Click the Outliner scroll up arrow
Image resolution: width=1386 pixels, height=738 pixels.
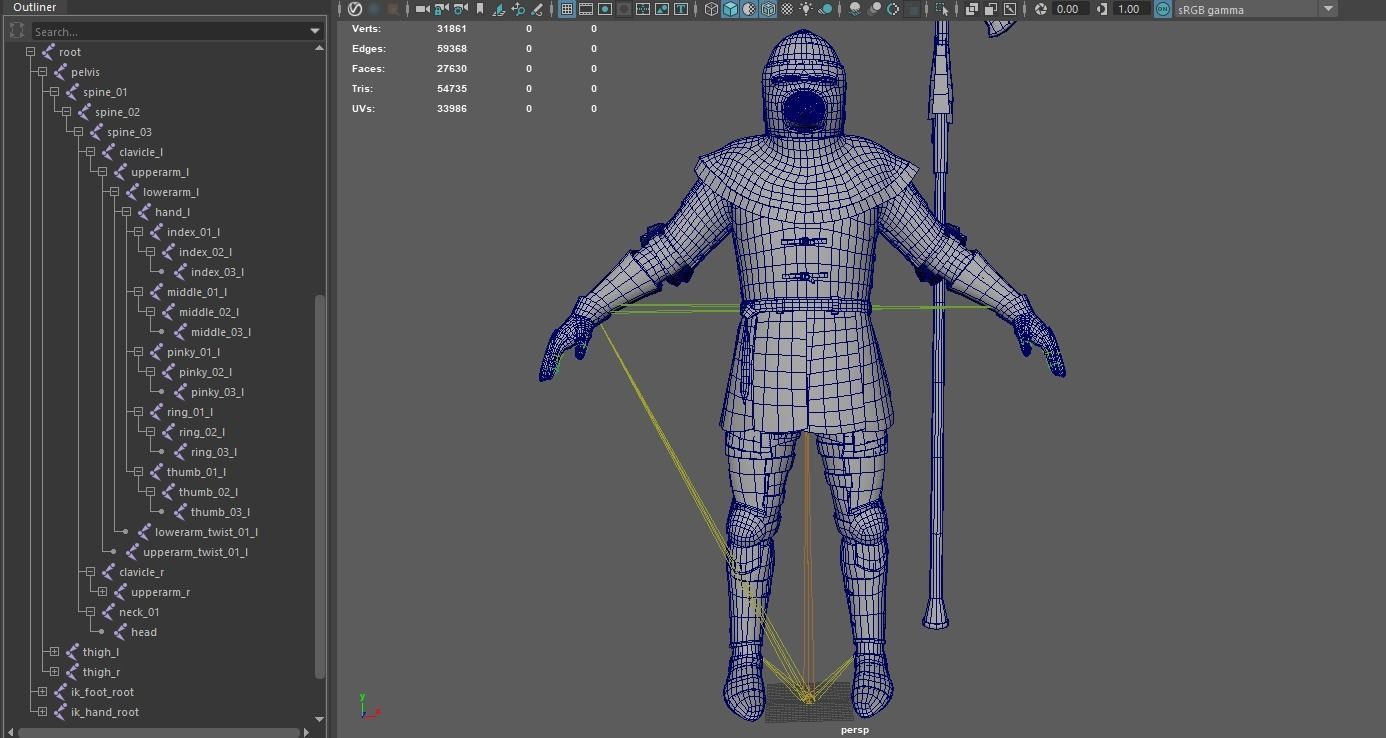(x=320, y=47)
